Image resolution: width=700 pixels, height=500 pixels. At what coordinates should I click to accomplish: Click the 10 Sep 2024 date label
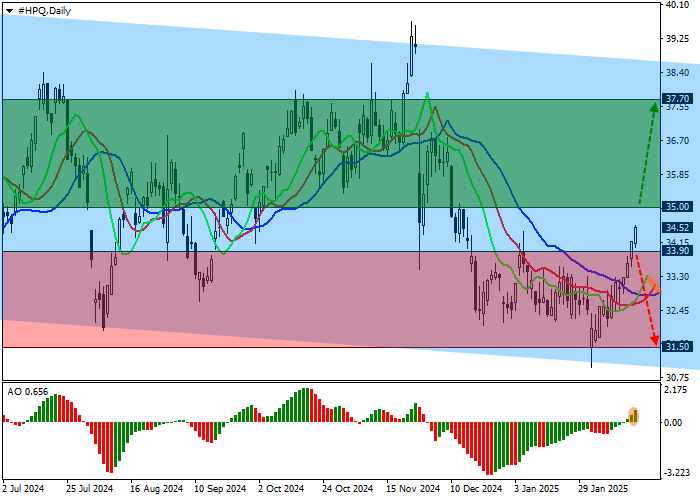(219, 490)
